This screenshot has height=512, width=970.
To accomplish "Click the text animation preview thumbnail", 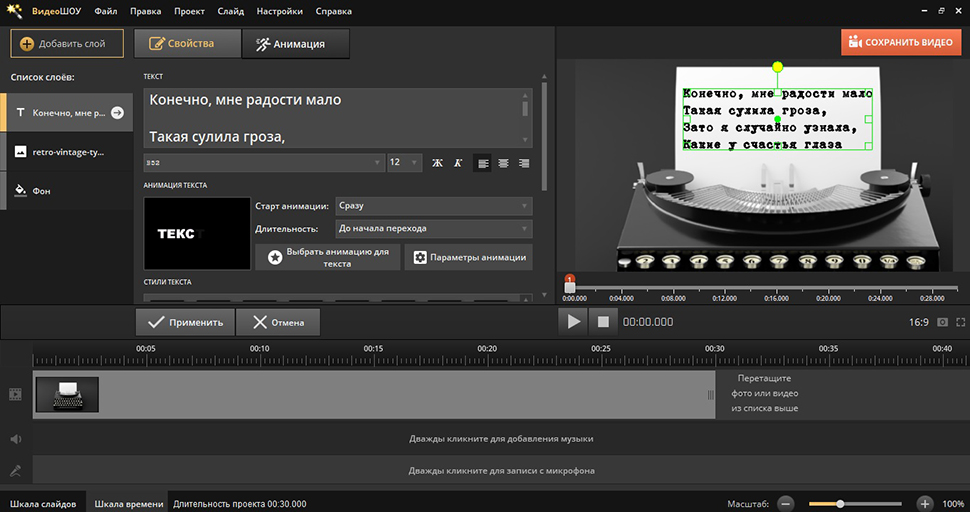I will point(197,234).
